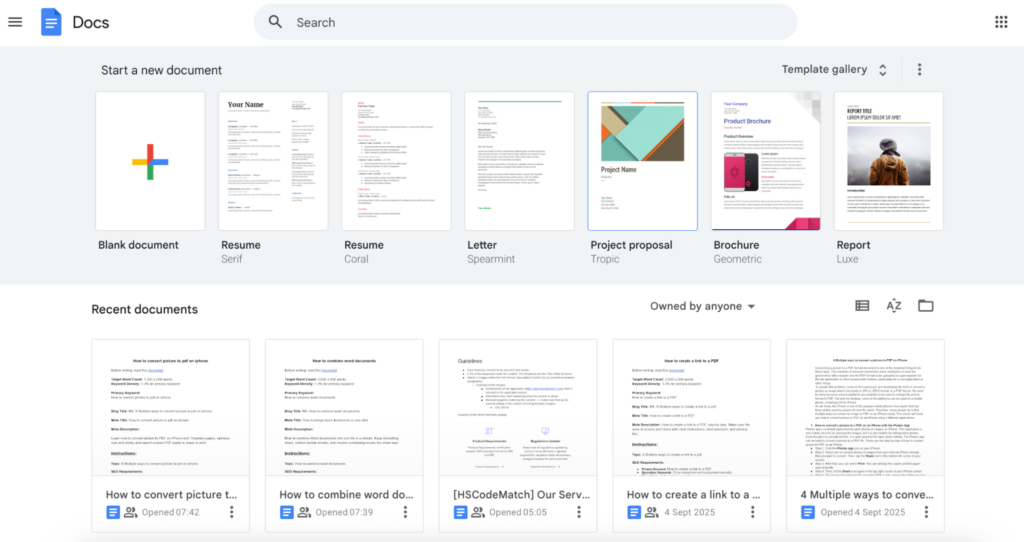
Task: Click the shared icon on HSCodeMatch doc
Action: 478,513
